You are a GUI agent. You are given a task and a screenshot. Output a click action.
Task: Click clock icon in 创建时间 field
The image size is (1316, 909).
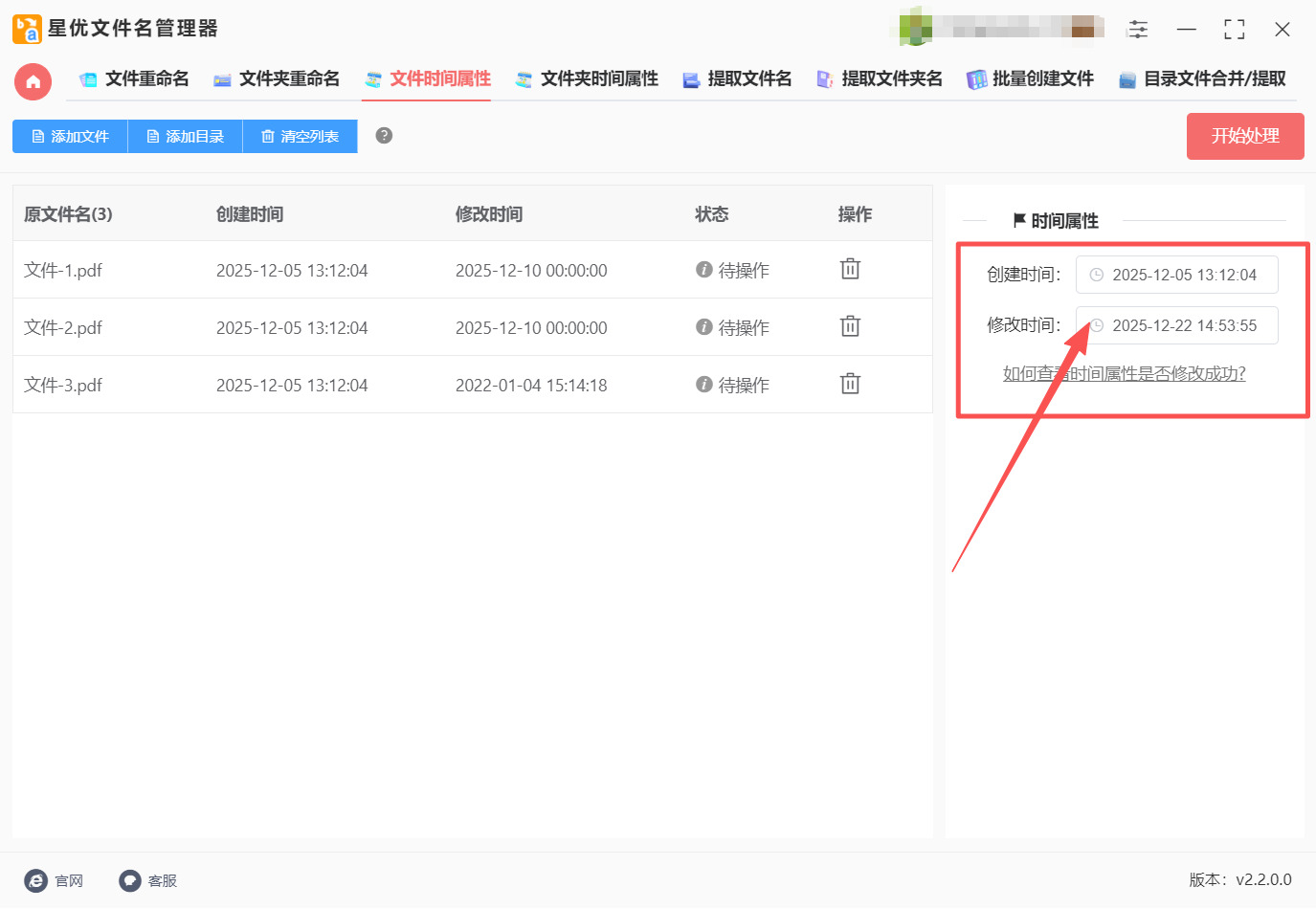point(1097,275)
